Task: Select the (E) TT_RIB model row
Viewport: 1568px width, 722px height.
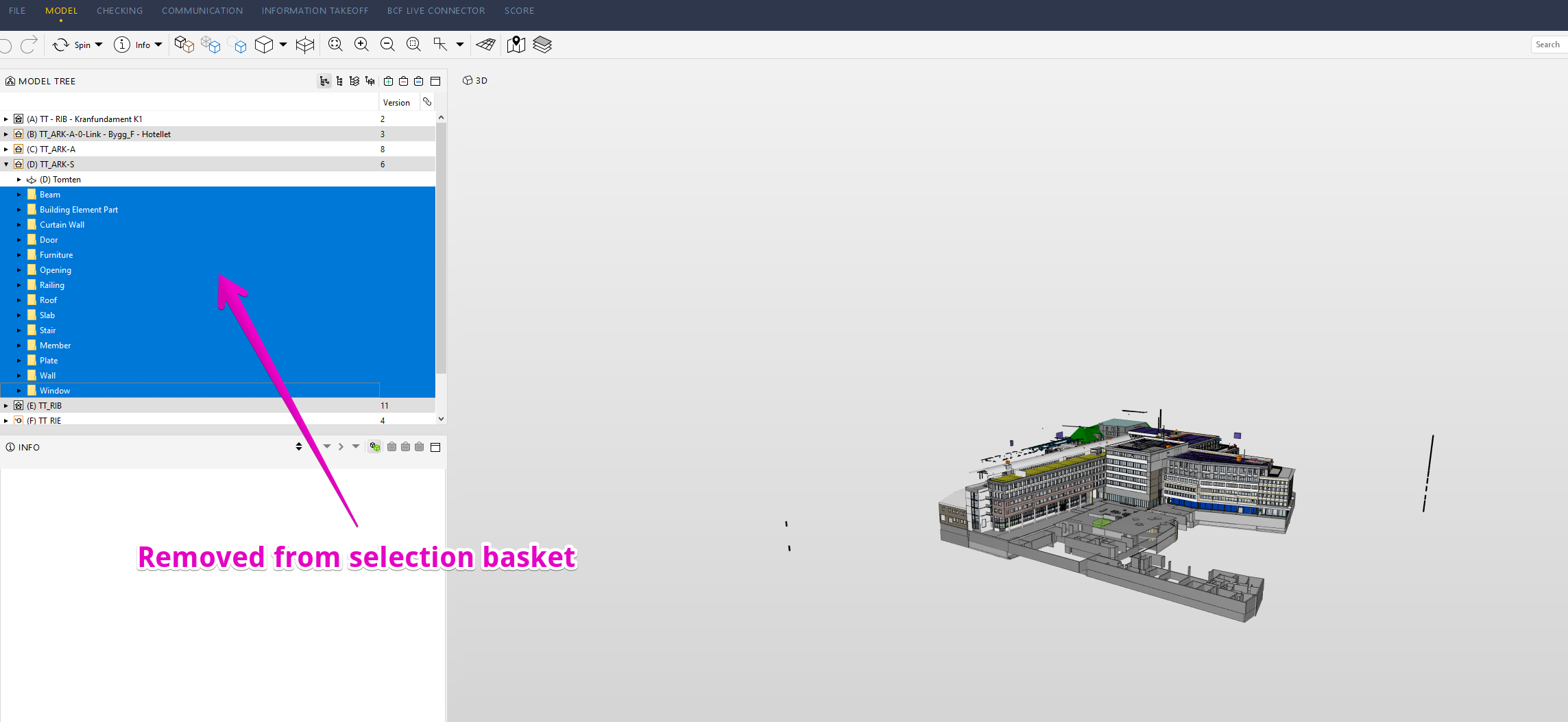Action: click(50, 406)
